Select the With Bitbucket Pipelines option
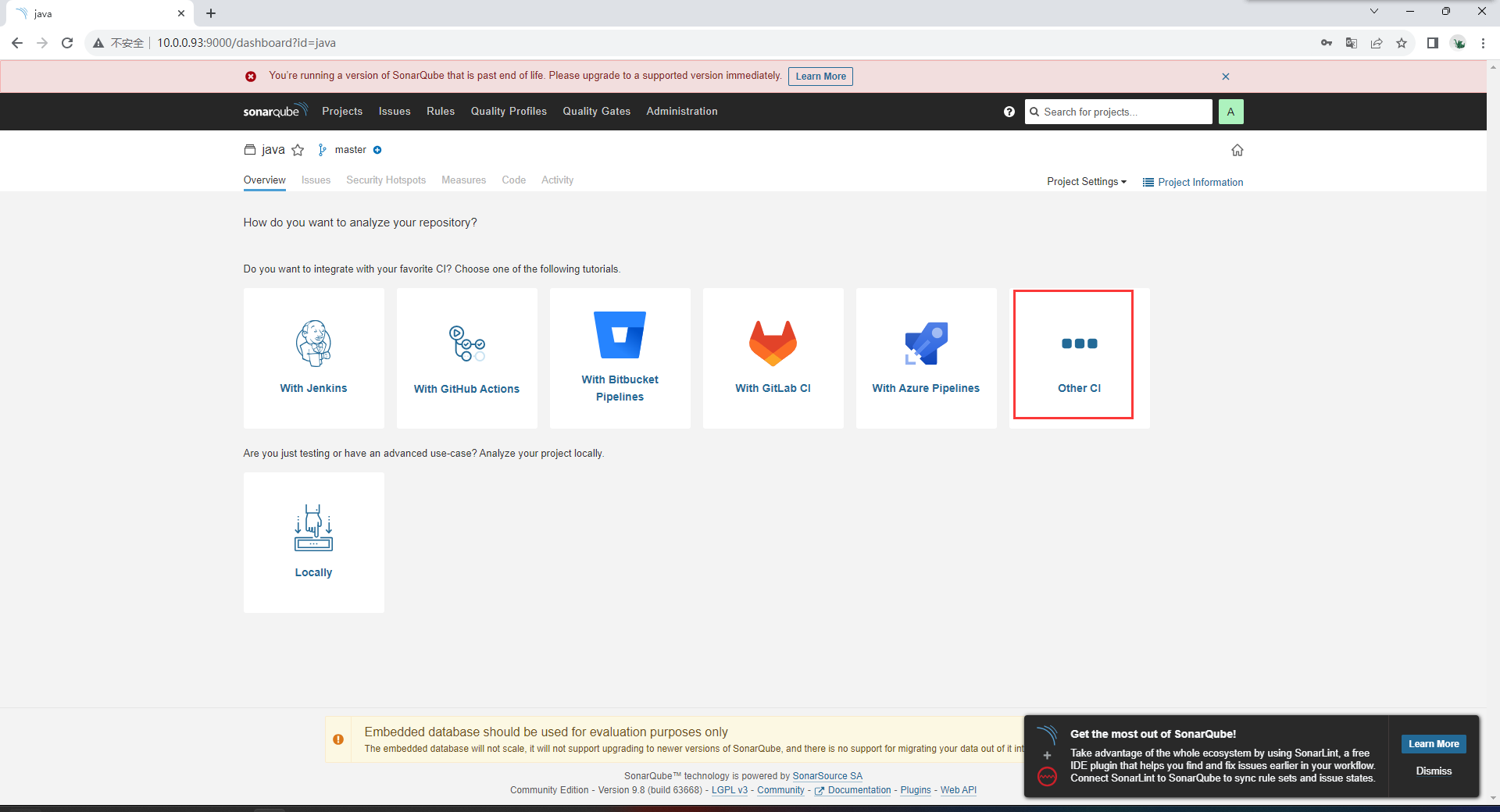The image size is (1500, 812). [x=620, y=358]
